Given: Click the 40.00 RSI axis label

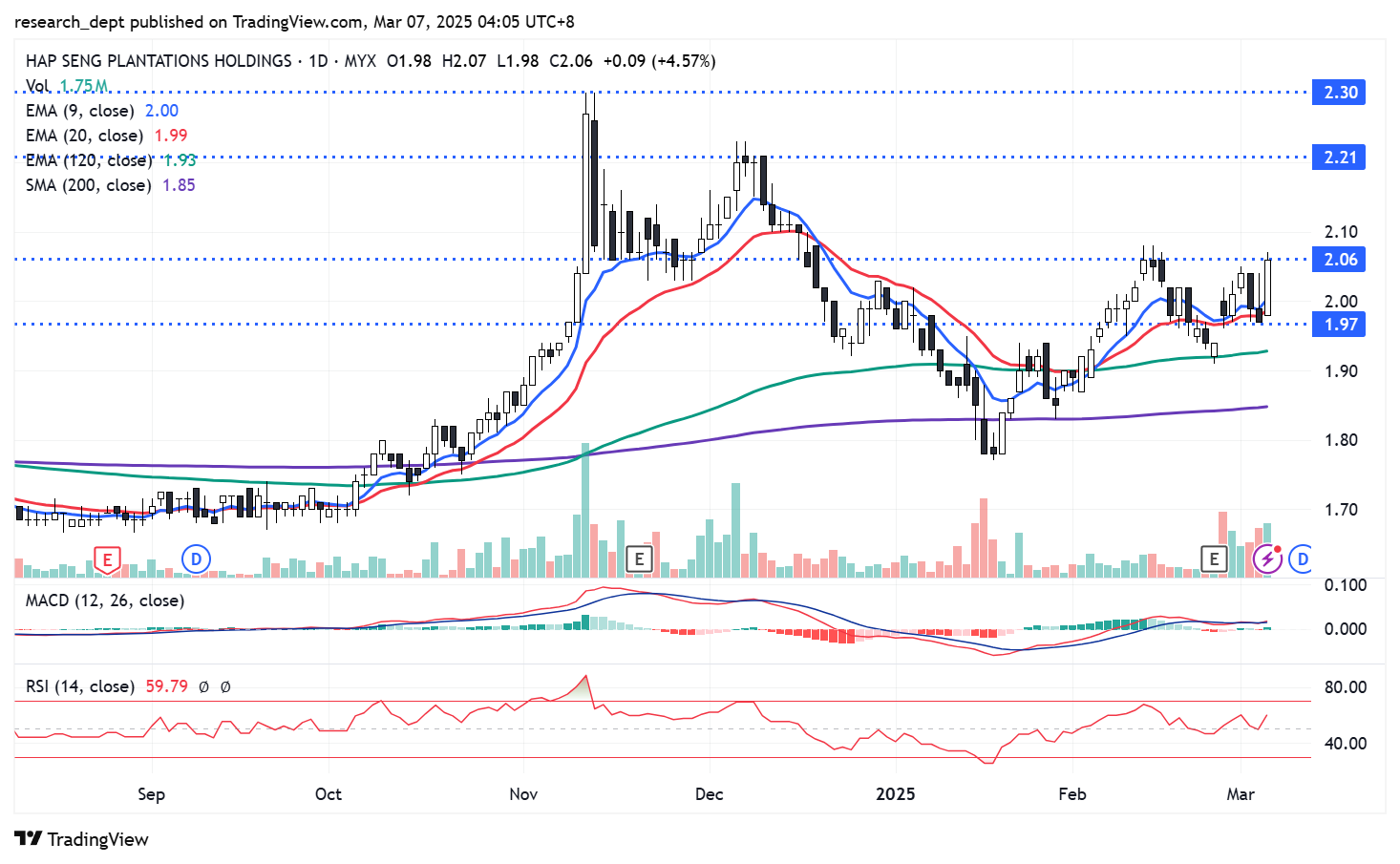Looking at the screenshot, I should coord(1346,744).
